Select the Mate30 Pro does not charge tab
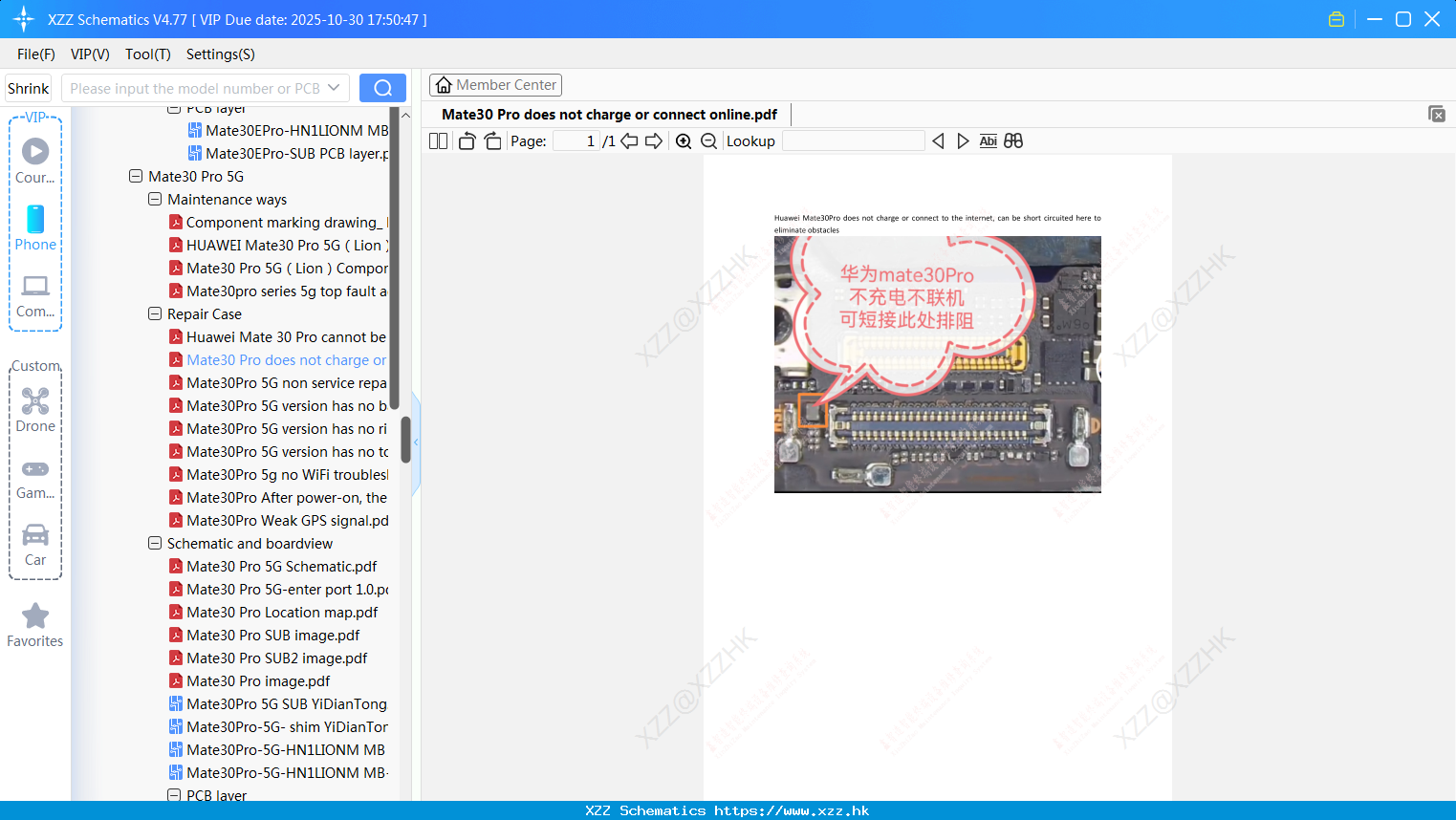1456x820 pixels. 609,115
